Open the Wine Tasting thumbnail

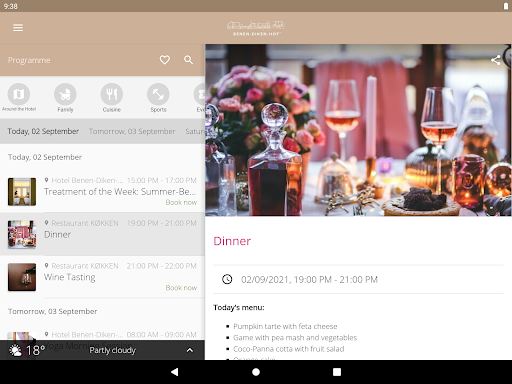pos(22,277)
